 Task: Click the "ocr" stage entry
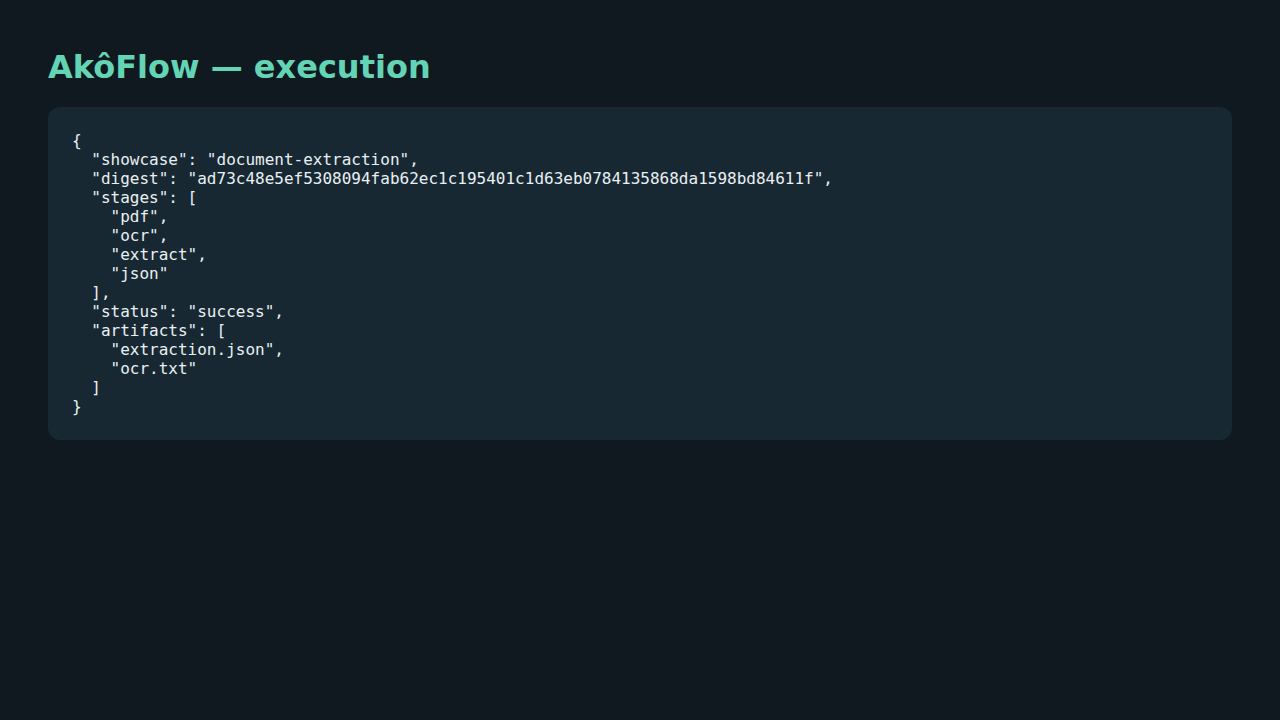click(x=135, y=236)
